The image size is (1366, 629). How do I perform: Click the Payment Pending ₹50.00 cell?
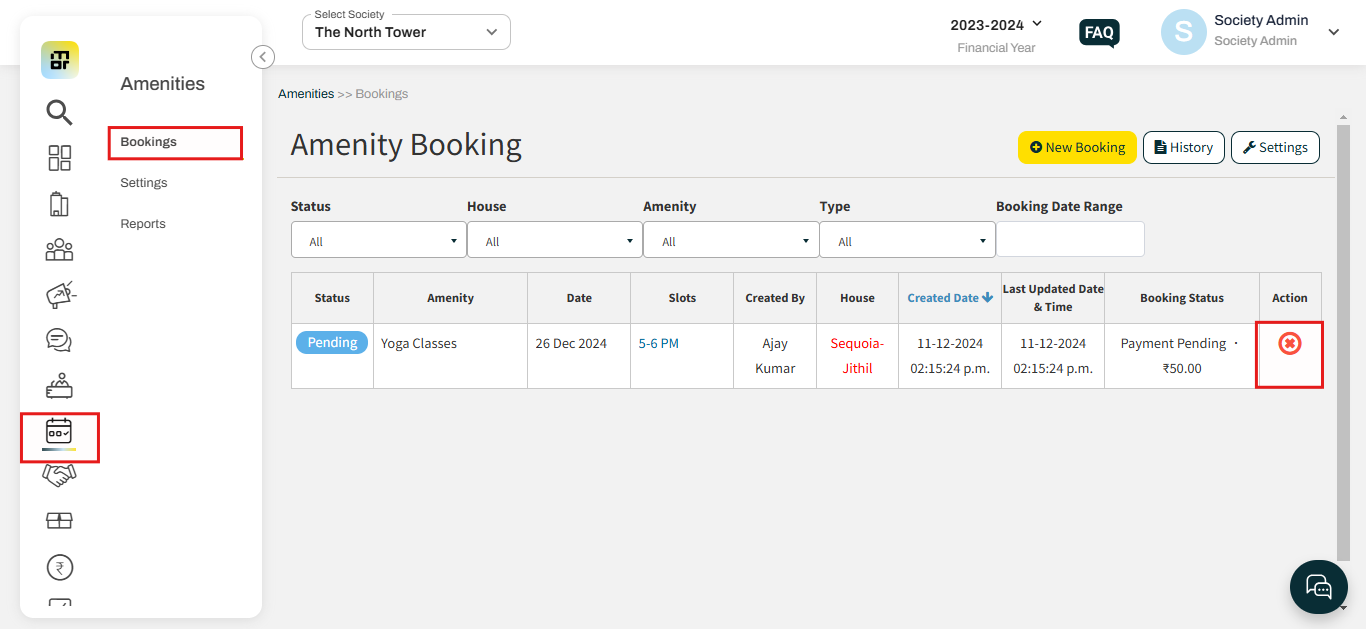[1182, 356]
